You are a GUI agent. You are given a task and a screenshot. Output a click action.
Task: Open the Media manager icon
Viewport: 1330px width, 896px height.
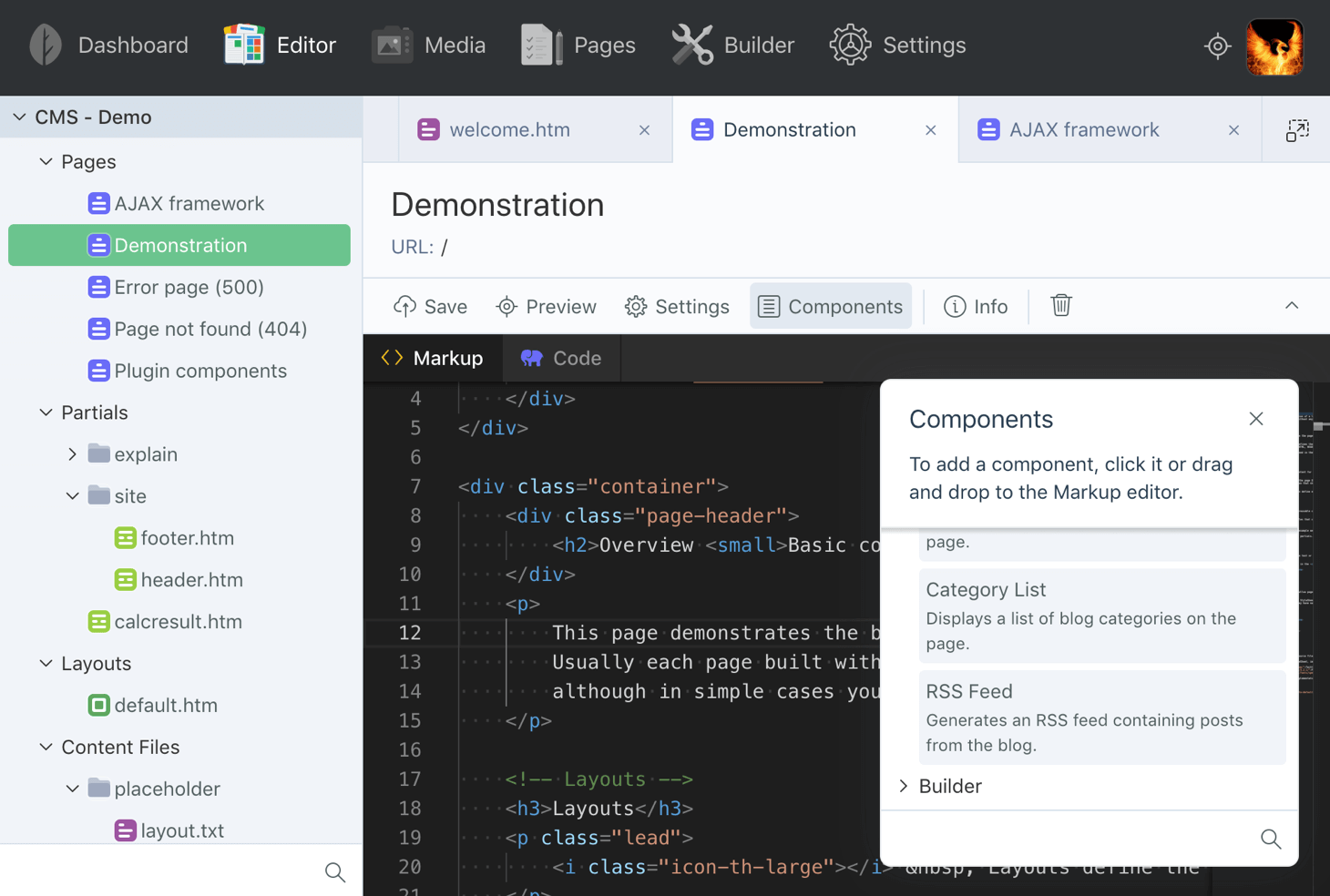[x=392, y=46]
